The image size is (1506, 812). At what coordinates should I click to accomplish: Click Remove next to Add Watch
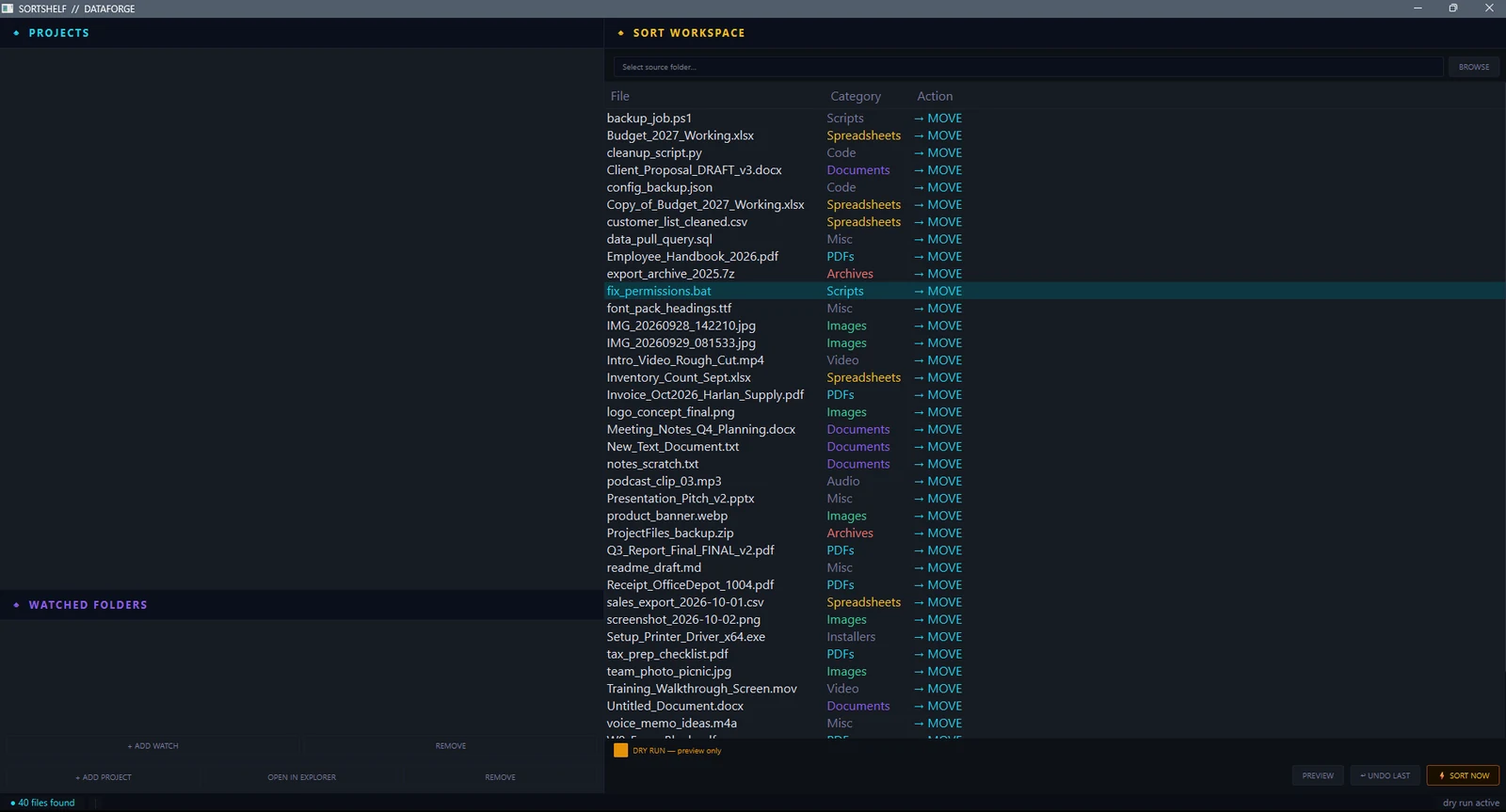[451, 746]
